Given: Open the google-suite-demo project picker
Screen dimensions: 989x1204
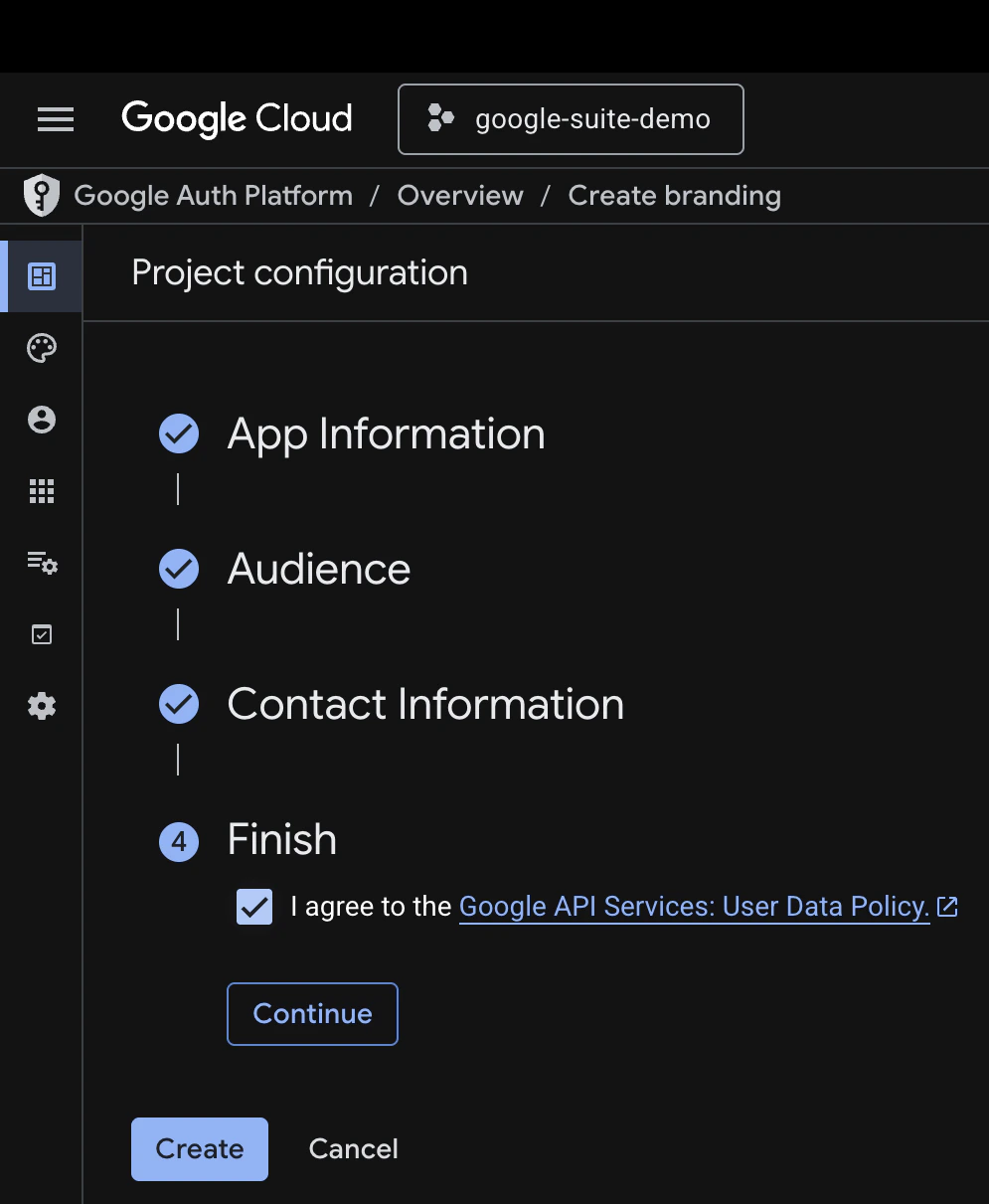Looking at the screenshot, I should tap(571, 119).
